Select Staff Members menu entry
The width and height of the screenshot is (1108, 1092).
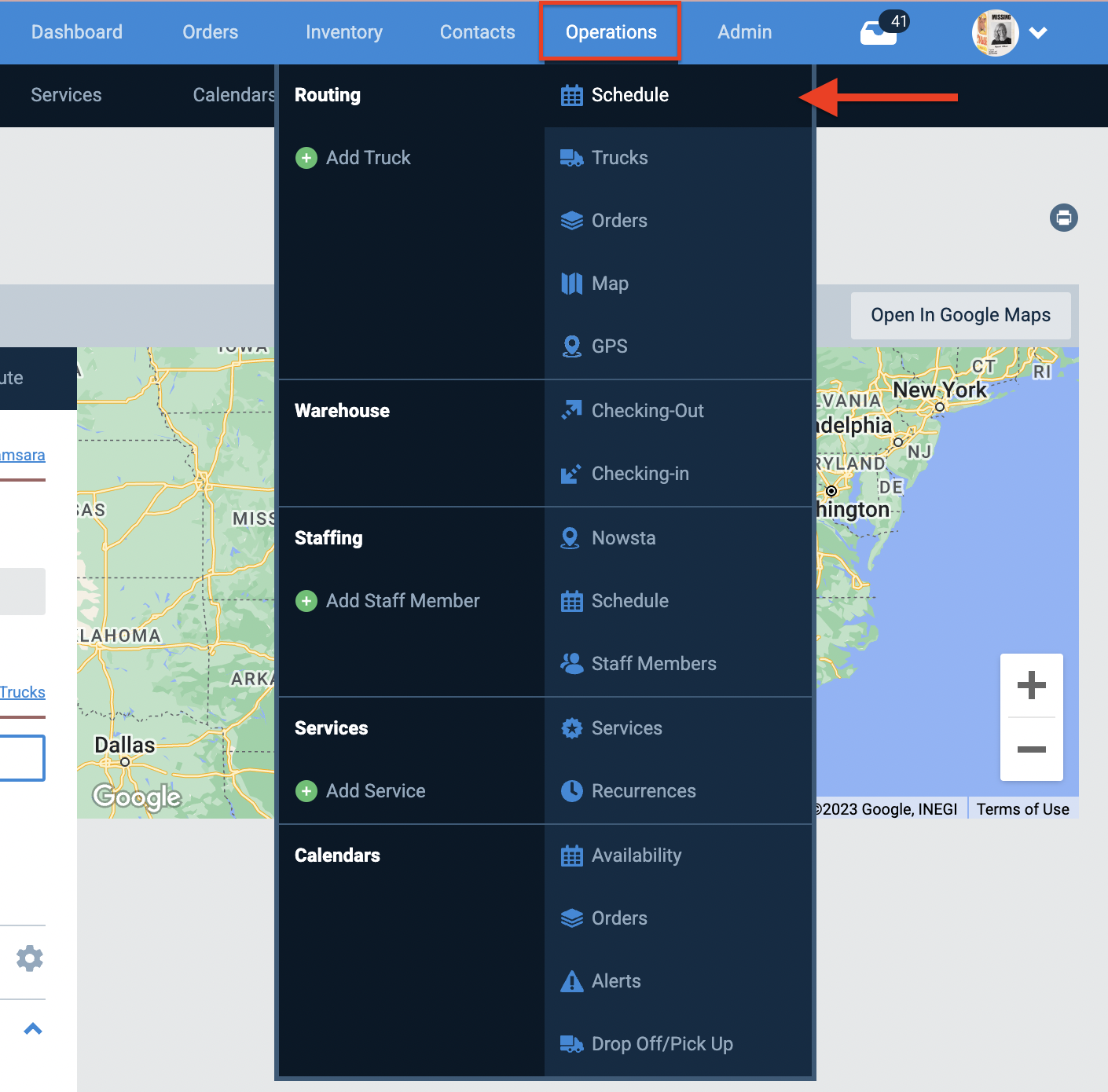(655, 664)
